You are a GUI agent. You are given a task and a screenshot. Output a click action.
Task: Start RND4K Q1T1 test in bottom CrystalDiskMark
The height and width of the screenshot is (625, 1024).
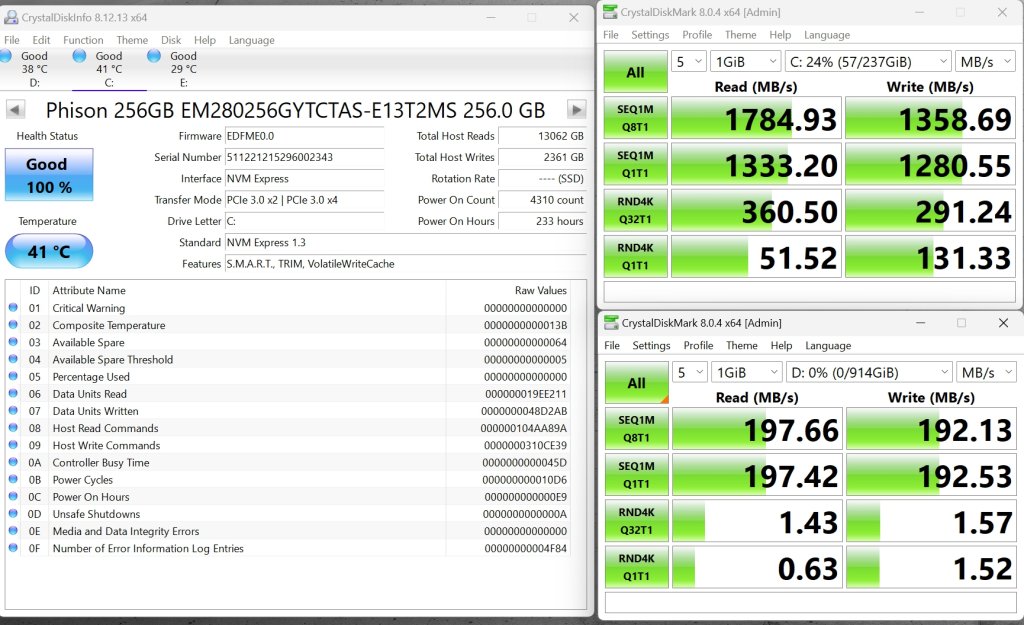(637, 567)
